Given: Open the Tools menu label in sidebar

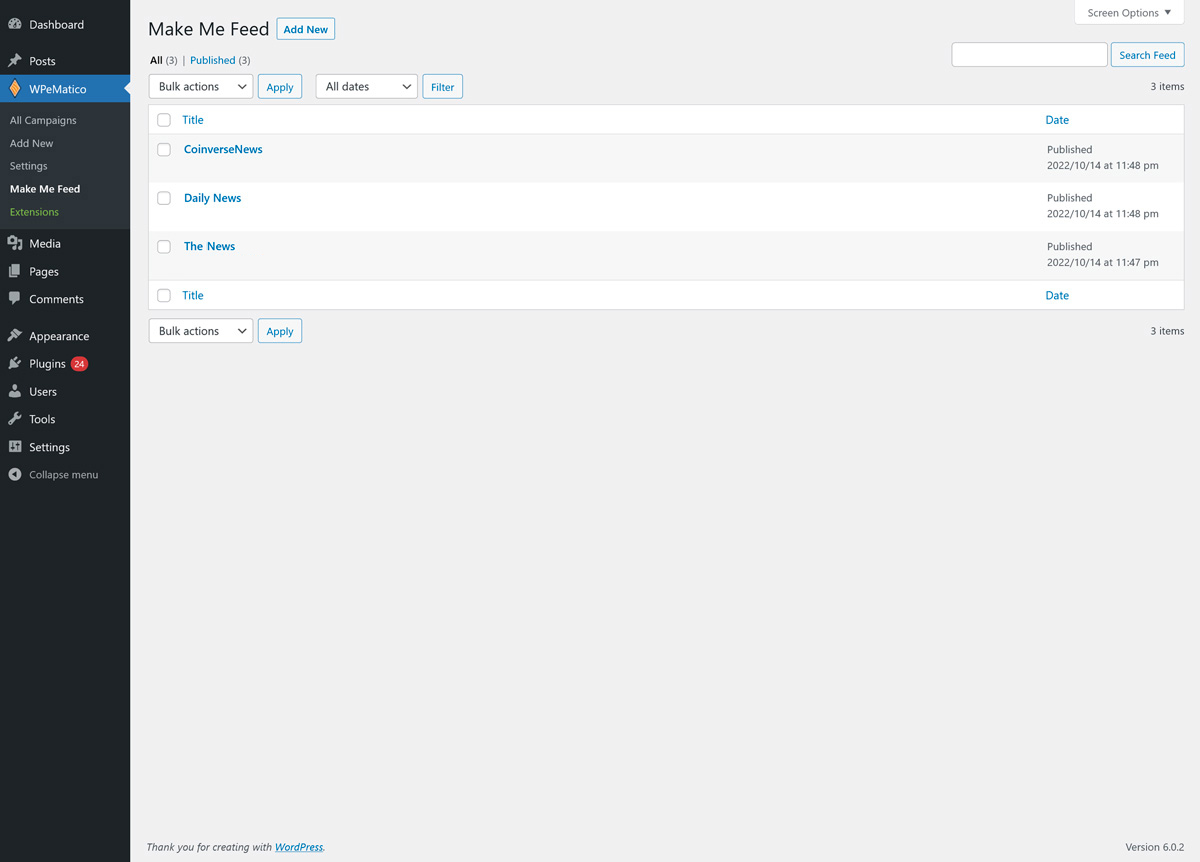Looking at the screenshot, I should pyautogui.click(x=42, y=419).
